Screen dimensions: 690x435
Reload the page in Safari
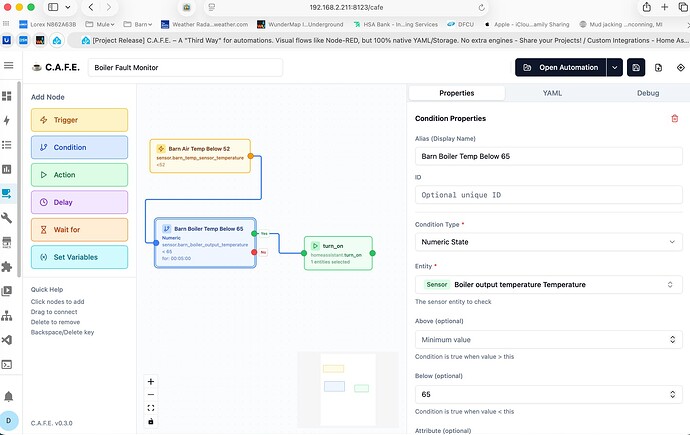(481, 7)
